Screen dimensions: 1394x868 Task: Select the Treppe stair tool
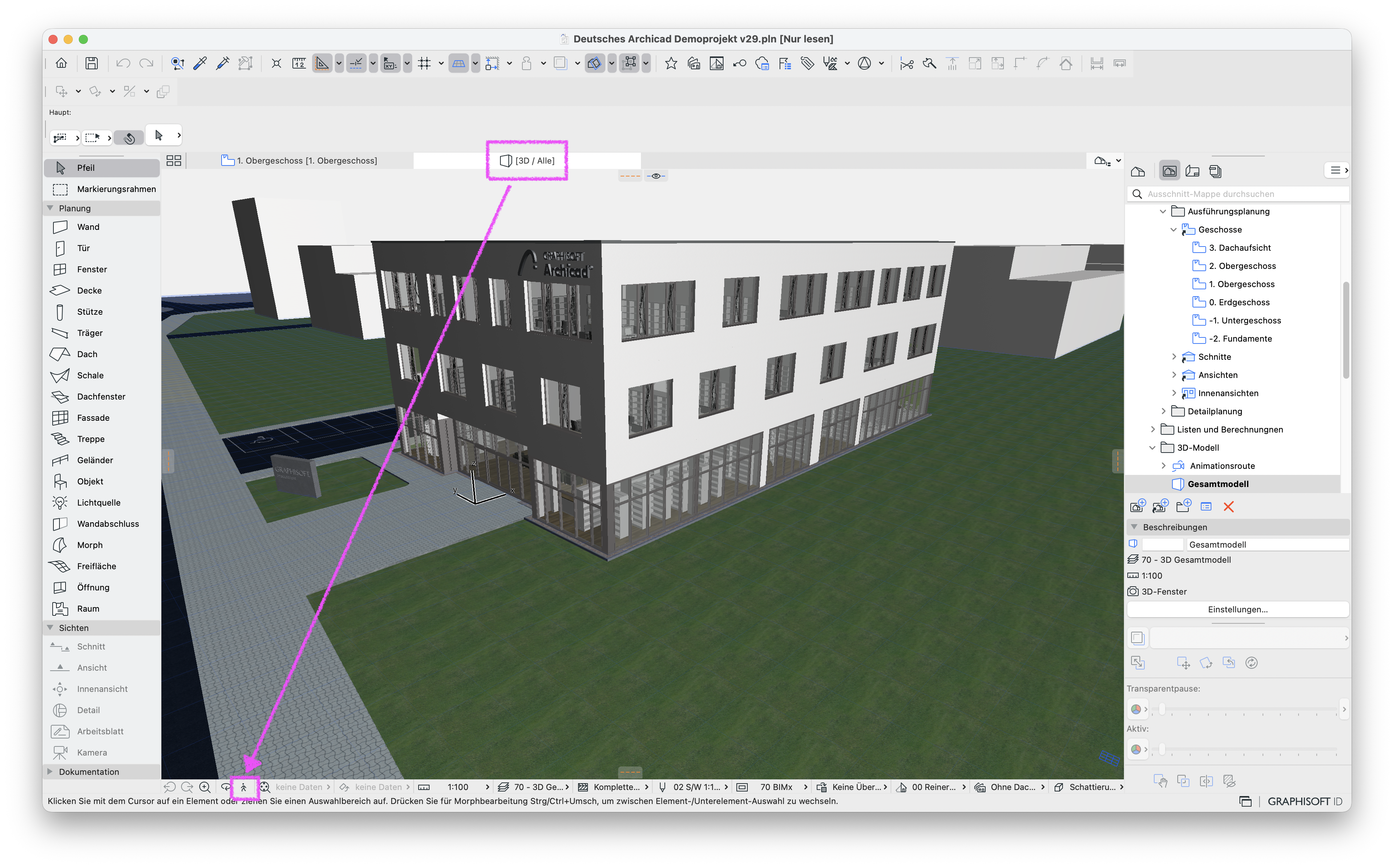coord(102,439)
